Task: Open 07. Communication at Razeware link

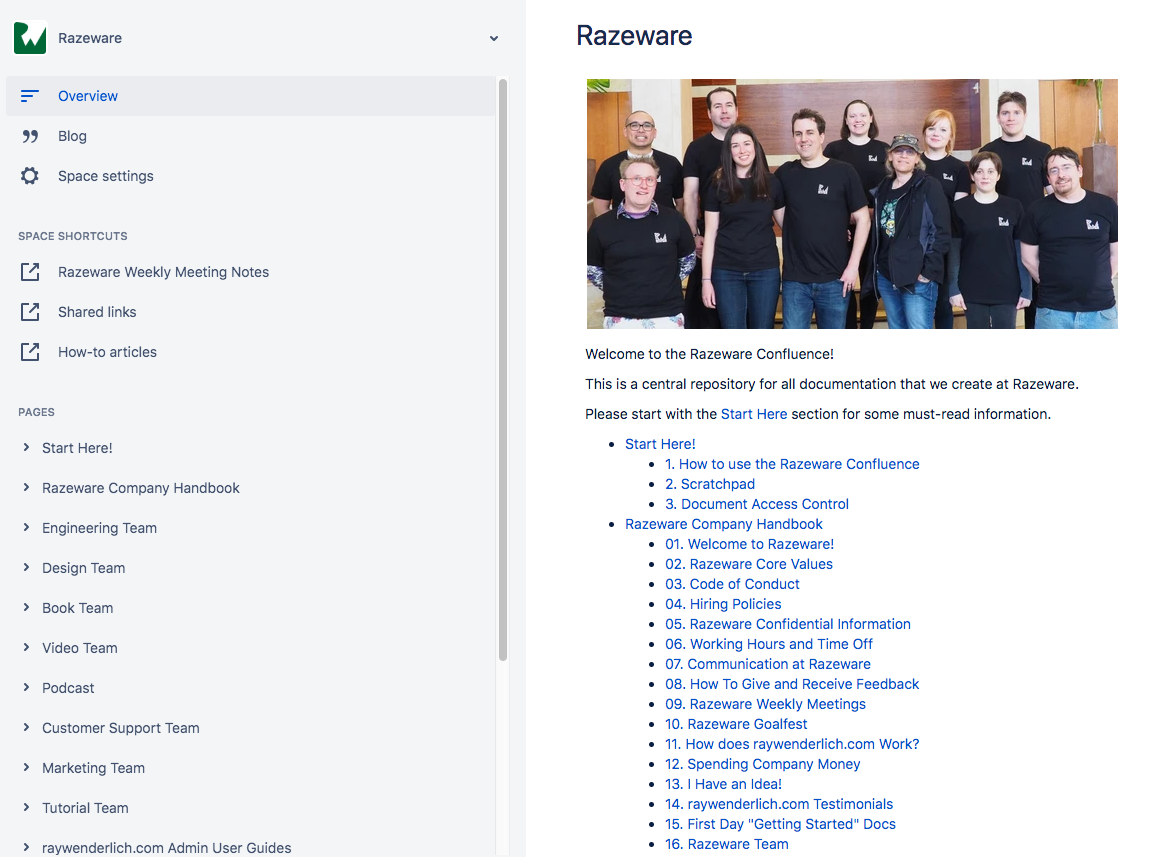Action: tap(768, 664)
